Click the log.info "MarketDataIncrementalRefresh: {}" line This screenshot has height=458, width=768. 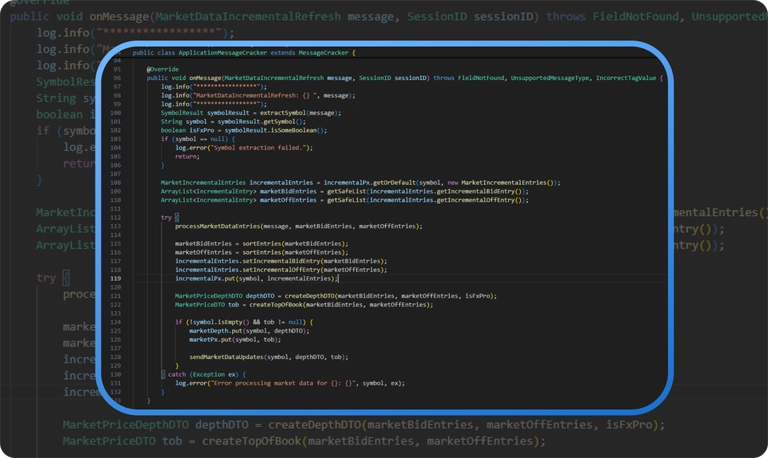pos(258,96)
